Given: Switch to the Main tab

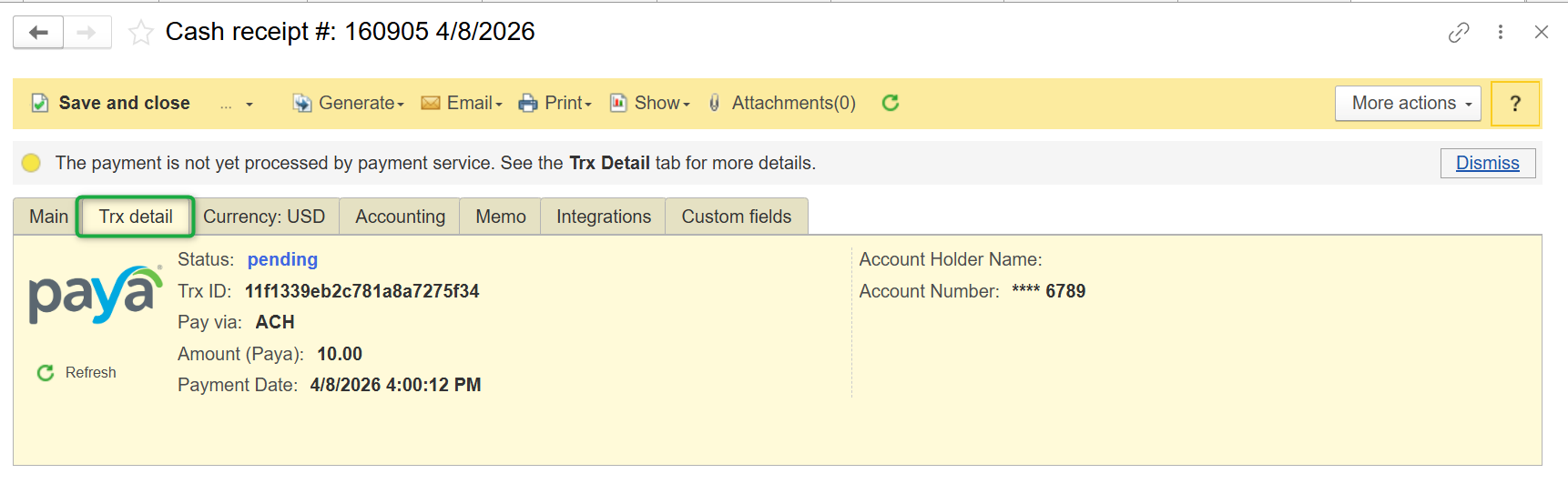Looking at the screenshot, I should [48, 217].
